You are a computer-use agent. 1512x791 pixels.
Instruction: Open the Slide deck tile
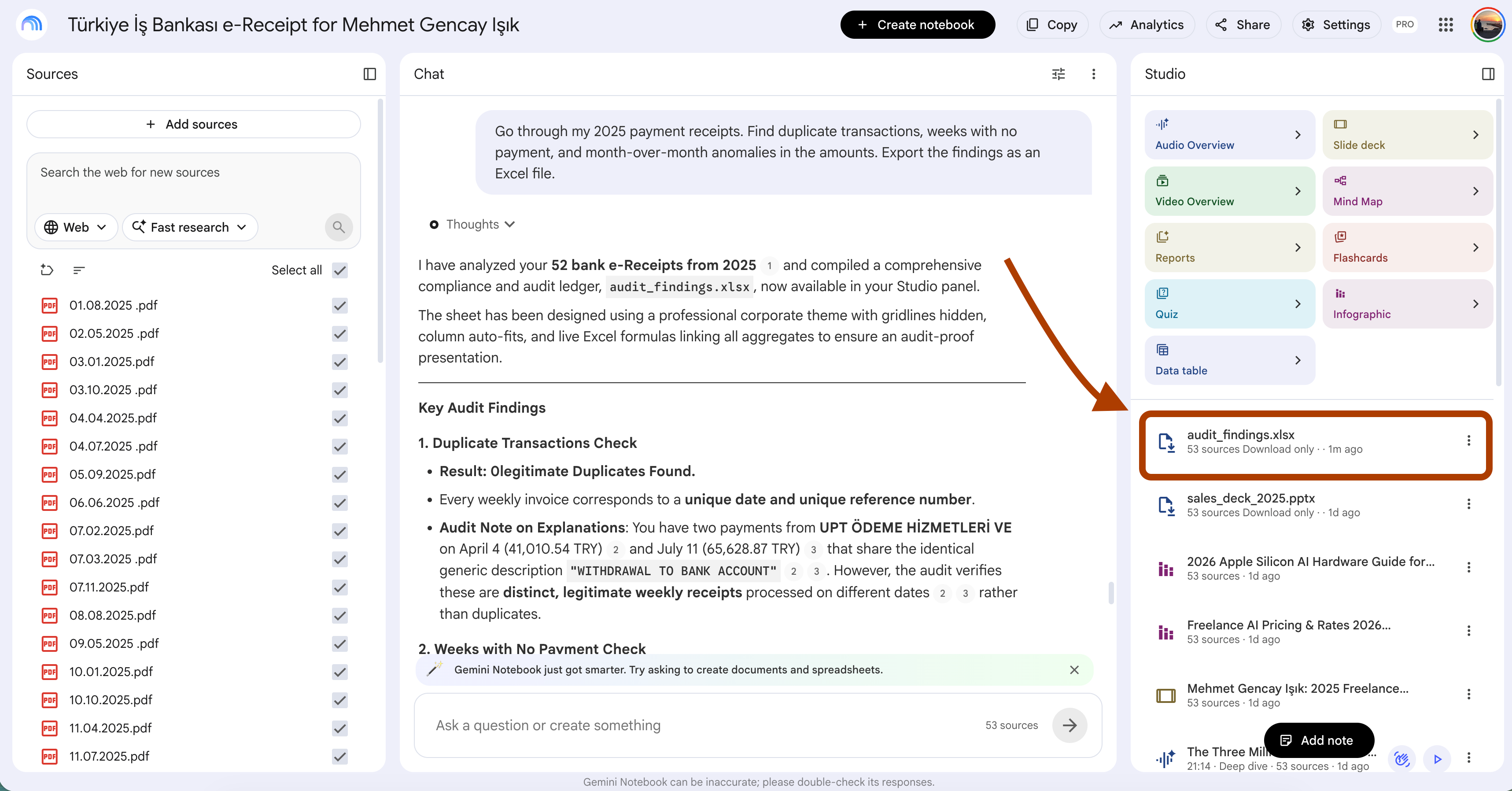(x=1407, y=134)
